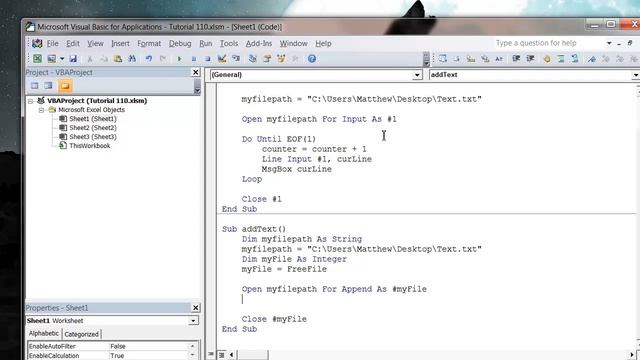Open the help question dropdown arrow

coord(609,43)
